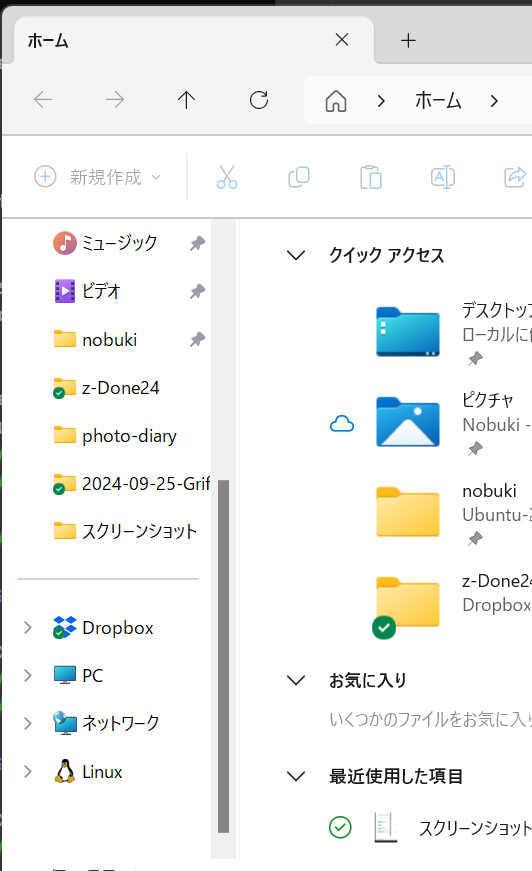Screen dimensions: 532x871
Task: Open the new tab plus button
Action: (408, 41)
